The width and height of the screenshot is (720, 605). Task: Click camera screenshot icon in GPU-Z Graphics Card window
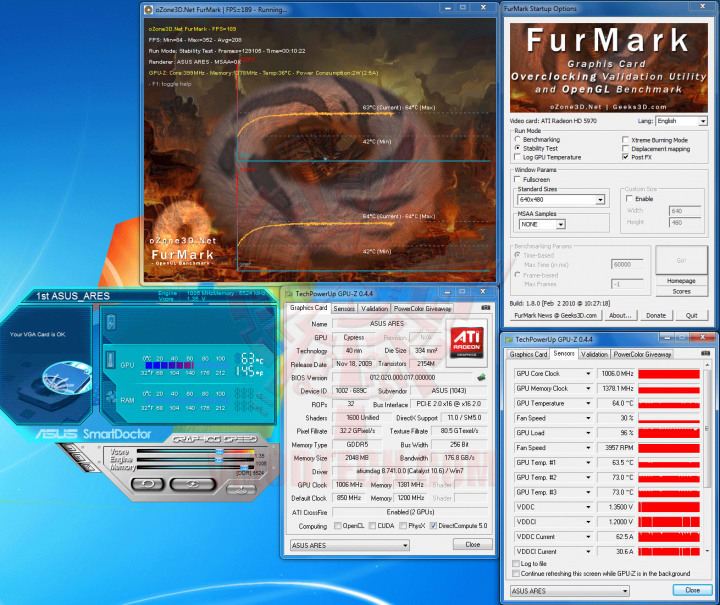point(485,308)
